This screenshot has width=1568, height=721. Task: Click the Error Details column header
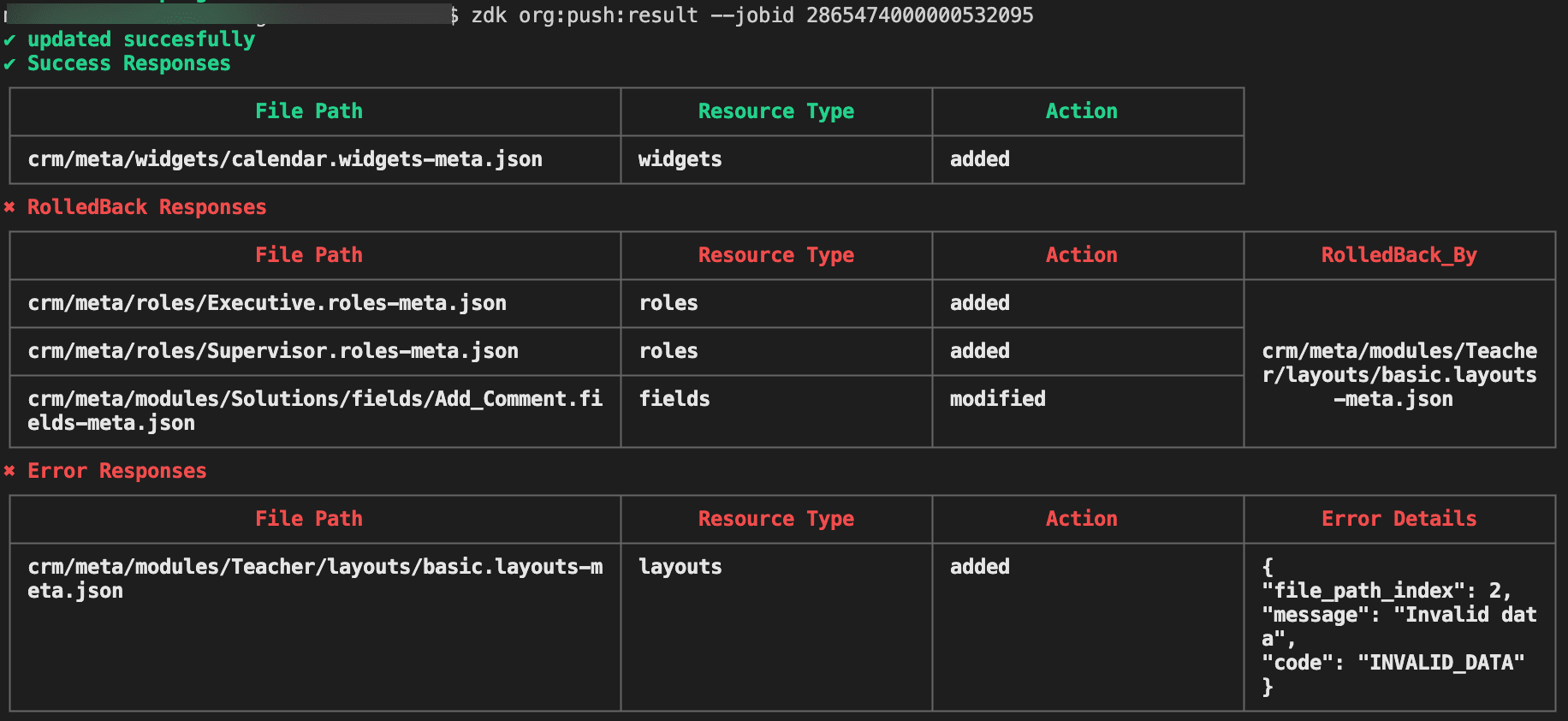pos(1399,519)
